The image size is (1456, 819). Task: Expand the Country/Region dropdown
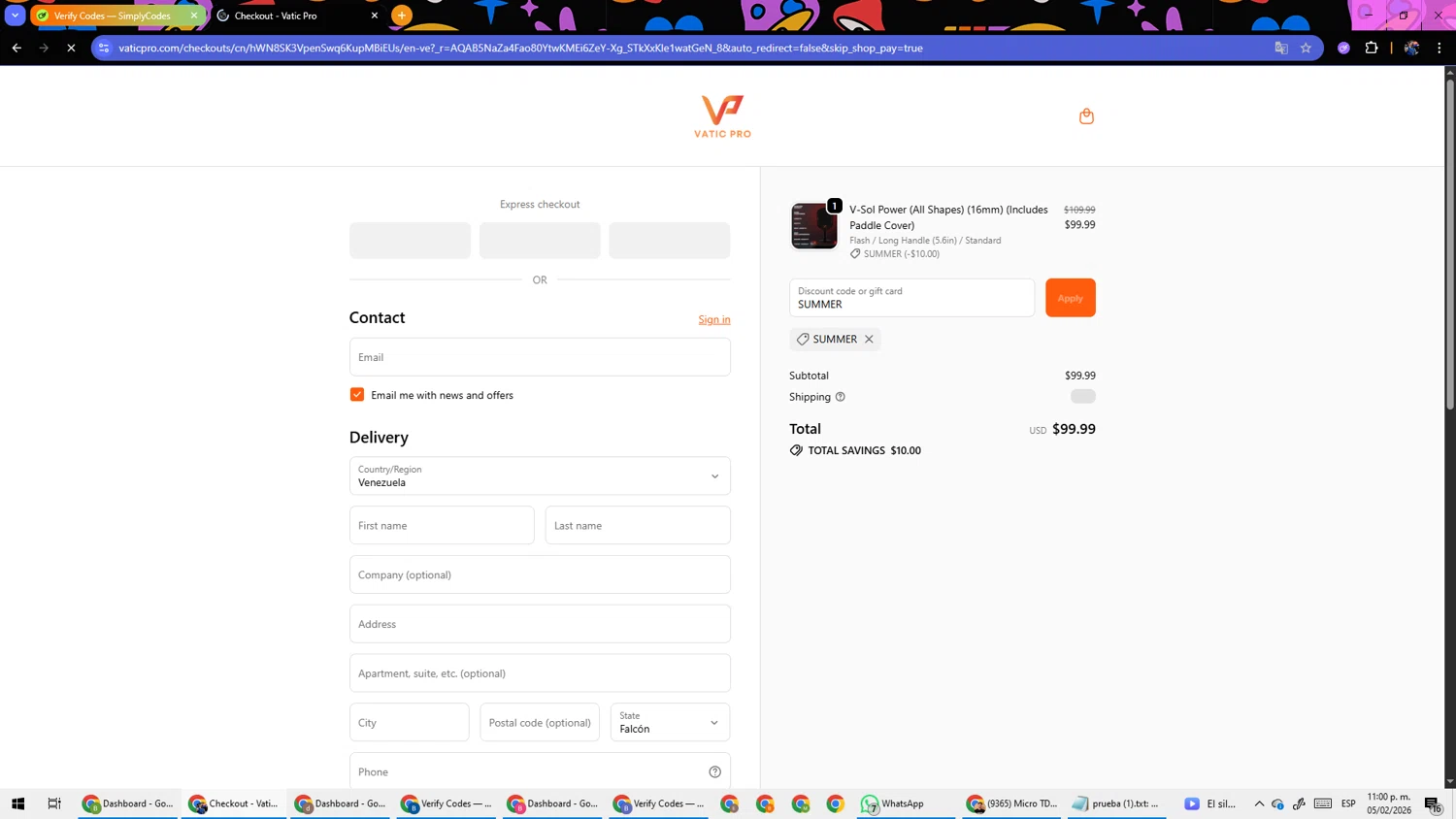[540, 476]
